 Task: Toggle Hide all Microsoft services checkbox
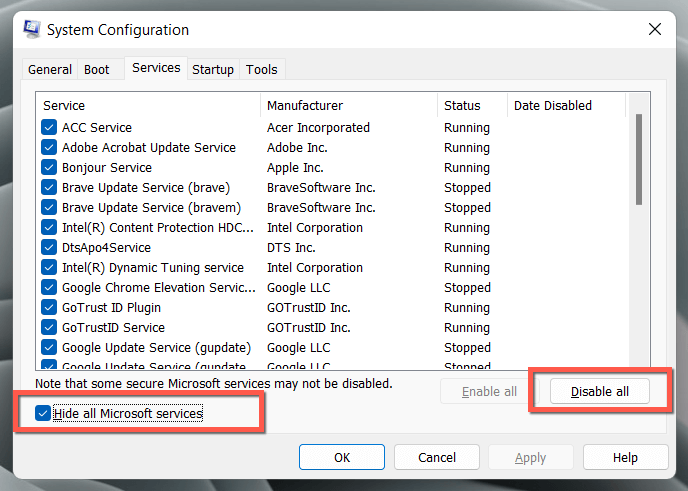42,413
